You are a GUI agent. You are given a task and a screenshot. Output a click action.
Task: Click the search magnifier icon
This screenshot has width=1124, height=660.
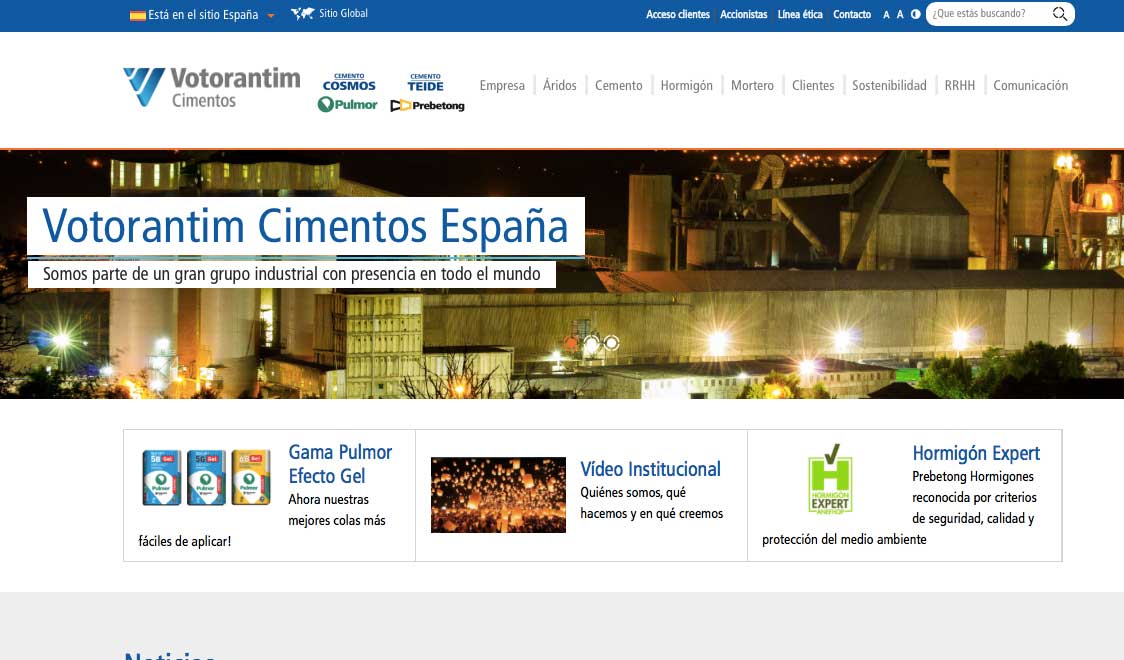[1058, 14]
